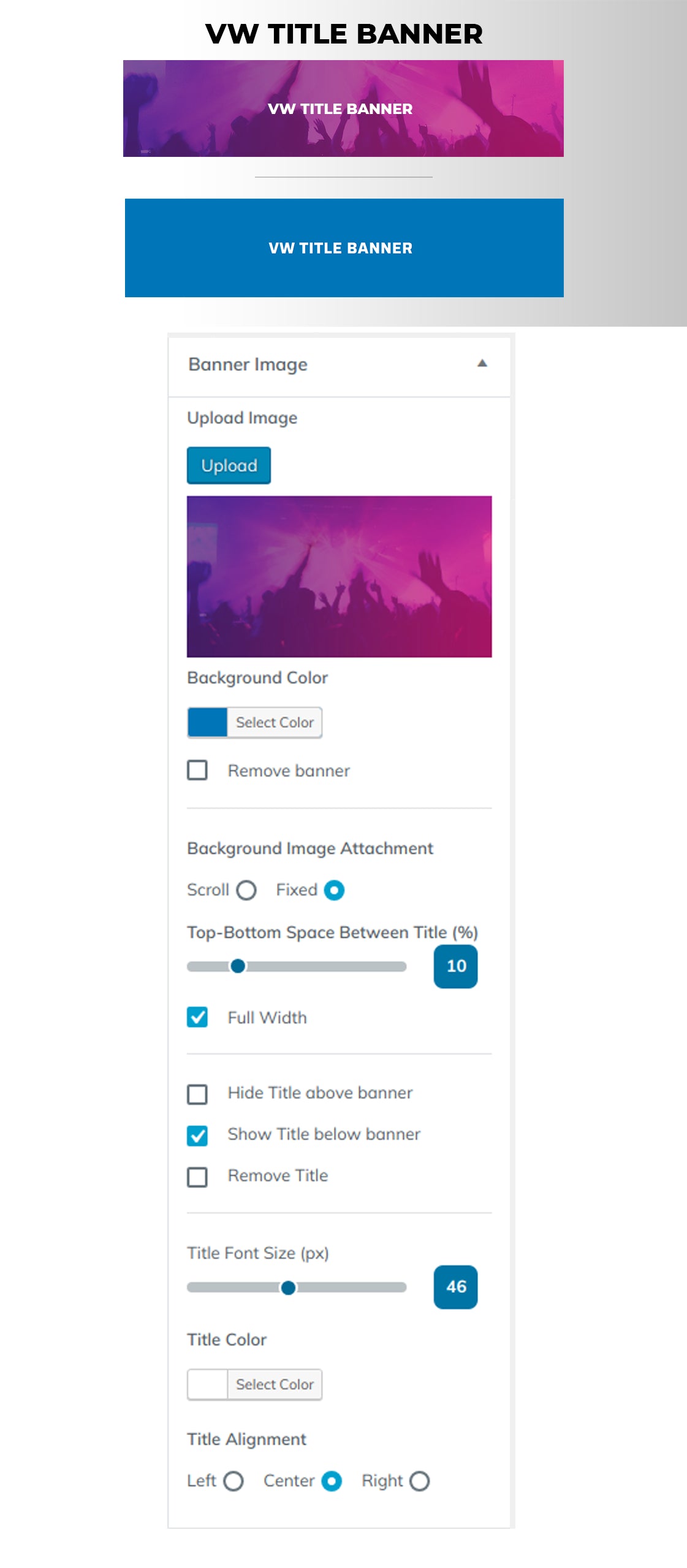The height and width of the screenshot is (1568, 687).
Task: Open the background color Select Color picker
Action: [x=275, y=722]
